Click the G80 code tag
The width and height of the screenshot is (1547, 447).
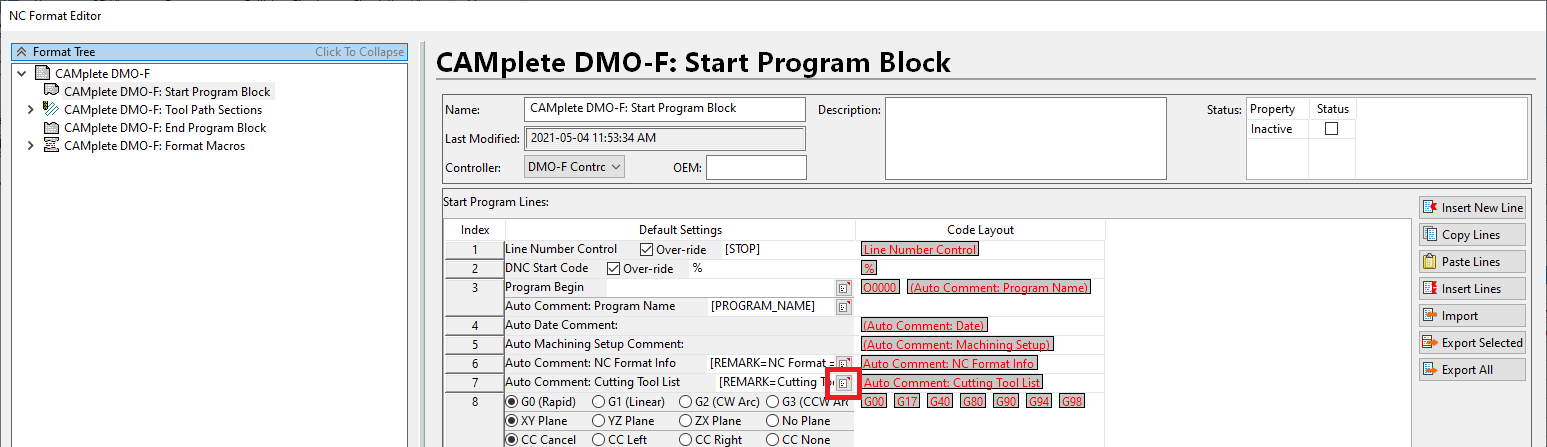(x=973, y=402)
